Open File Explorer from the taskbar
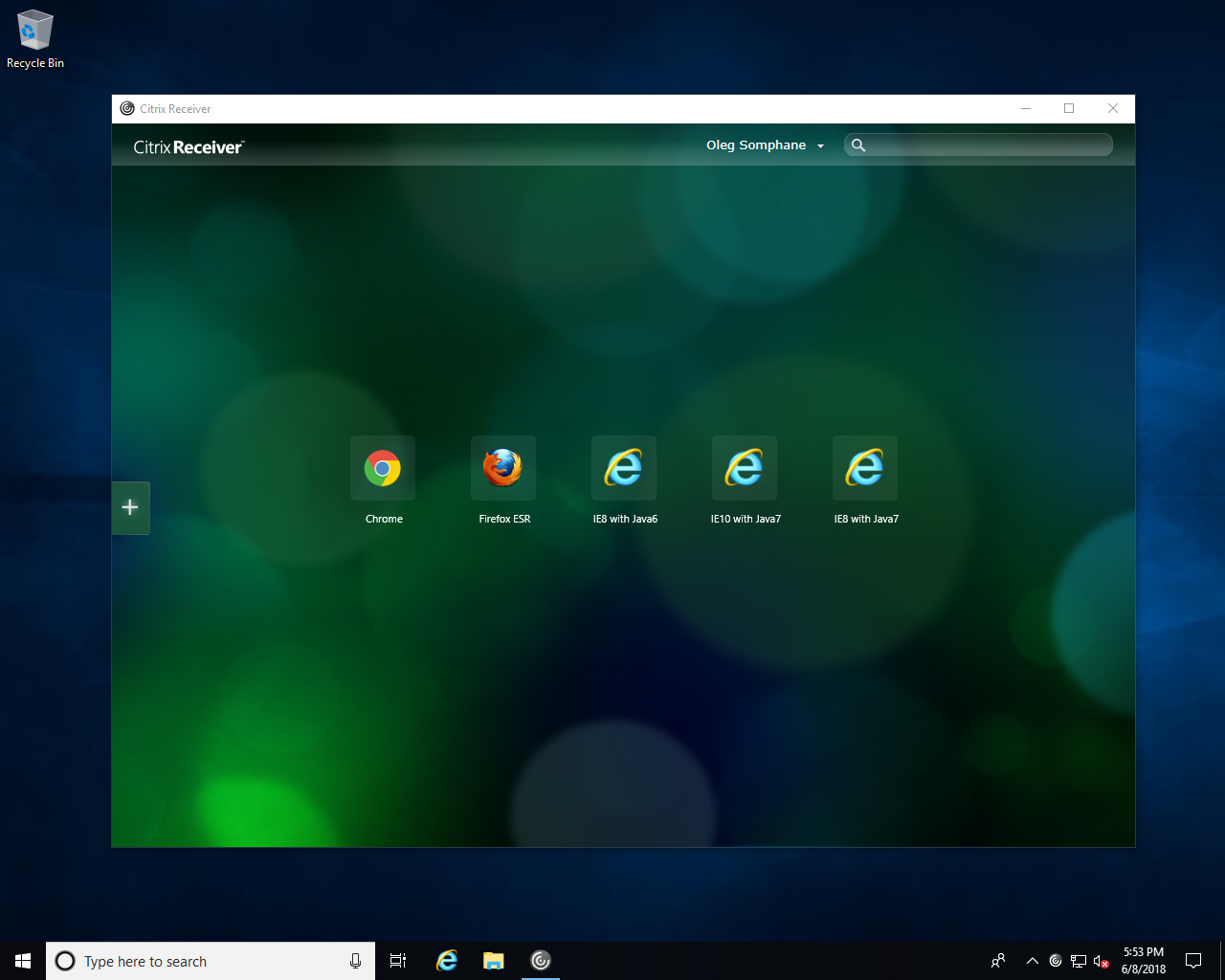Viewport: 1225px width, 980px height. pyautogui.click(x=493, y=960)
